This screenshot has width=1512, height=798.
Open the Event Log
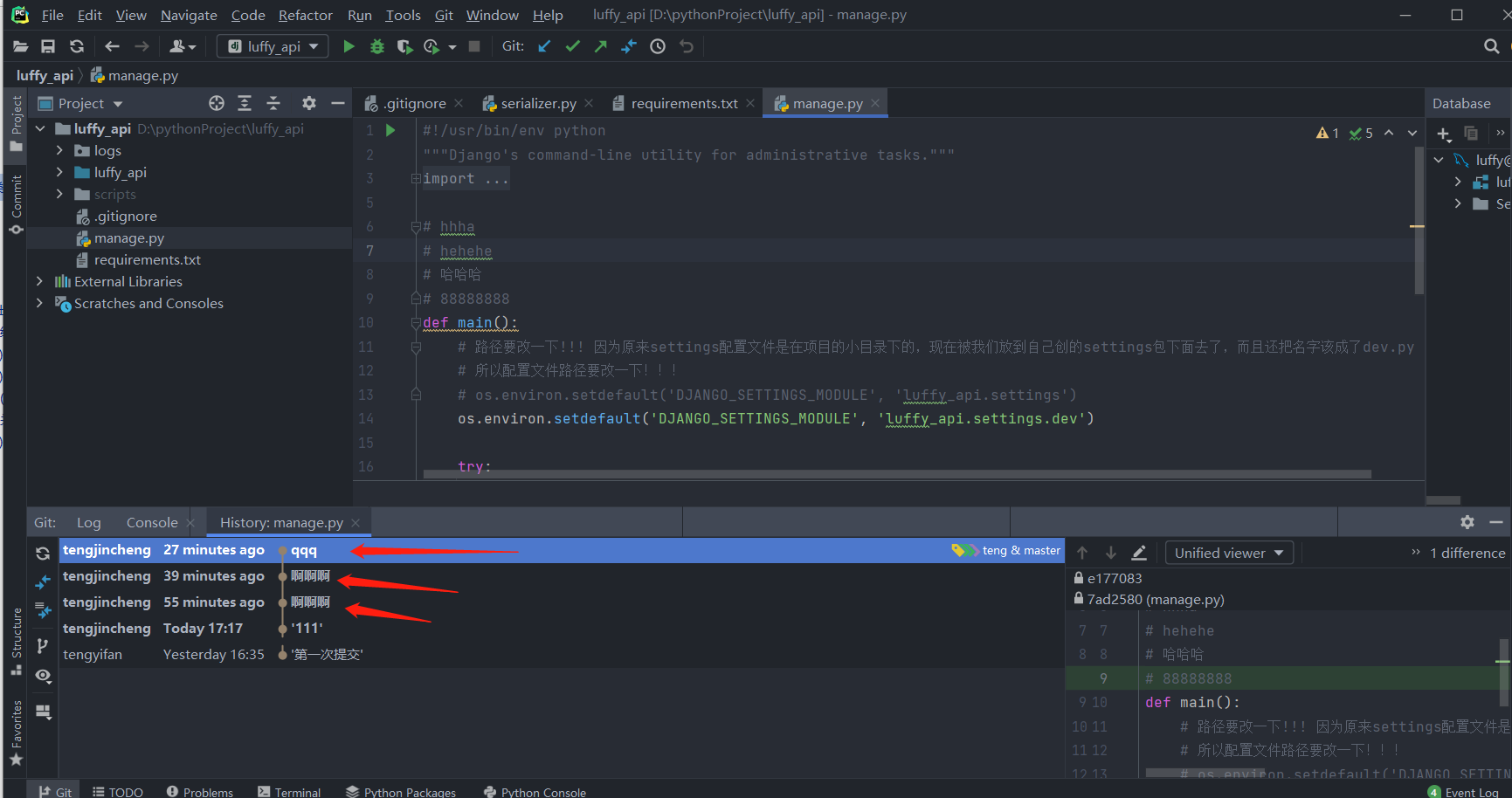1464,792
